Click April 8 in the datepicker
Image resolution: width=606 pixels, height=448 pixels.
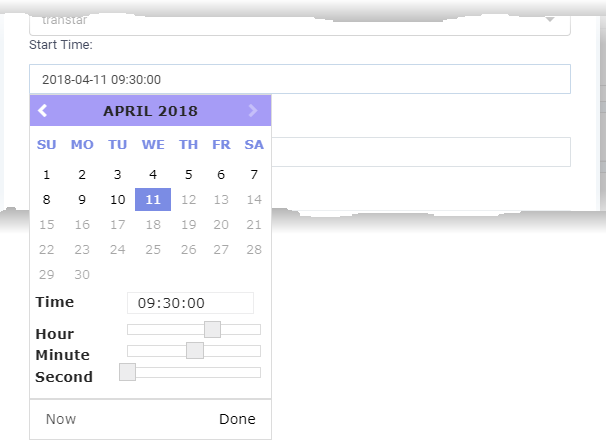click(x=46, y=199)
